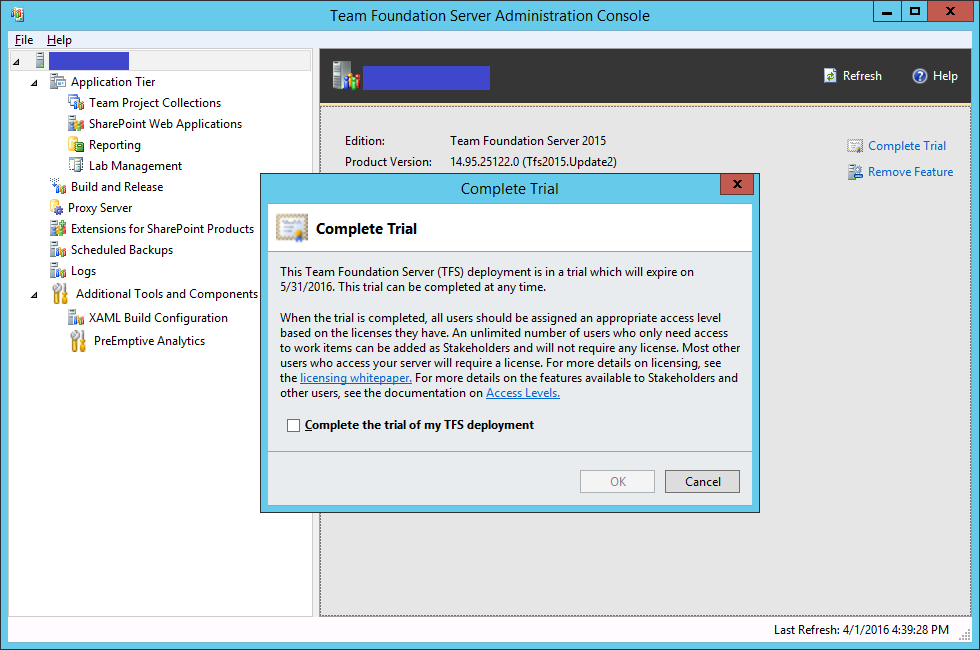Image resolution: width=980 pixels, height=650 pixels.
Task: Select Reporting tree item
Action: click(114, 144)
